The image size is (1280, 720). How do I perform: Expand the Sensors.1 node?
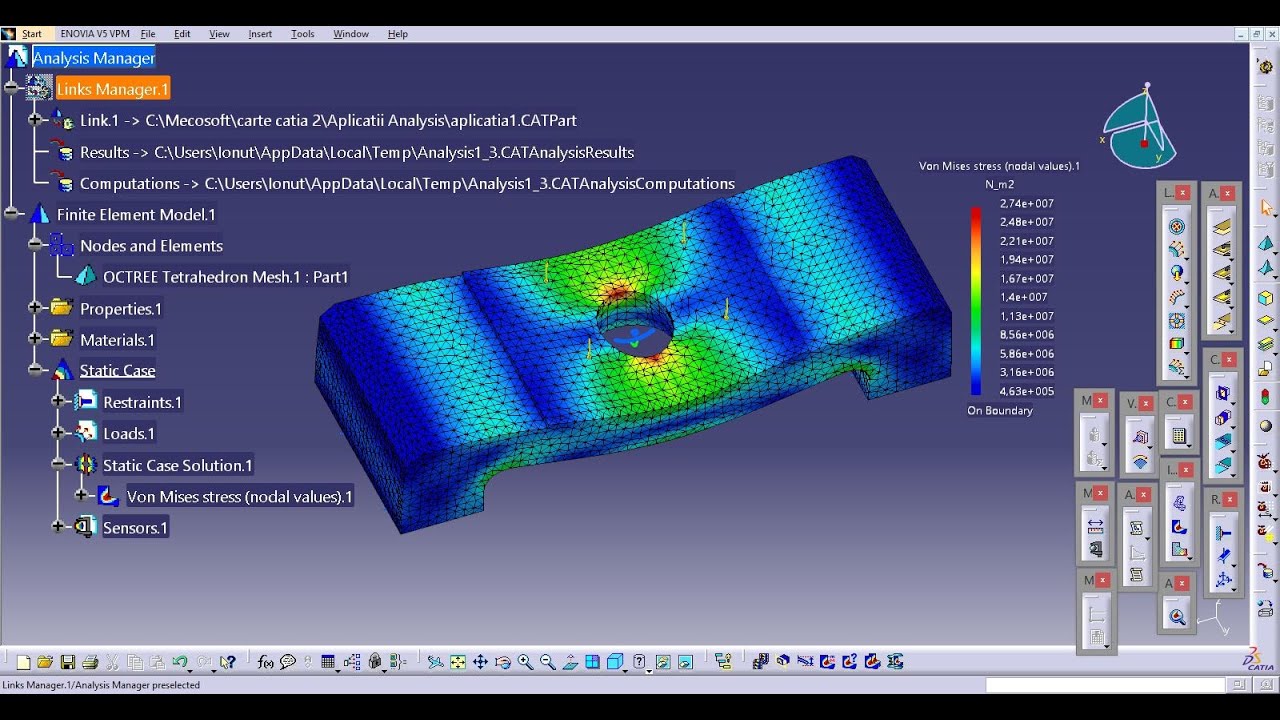[x=58, y=527]
